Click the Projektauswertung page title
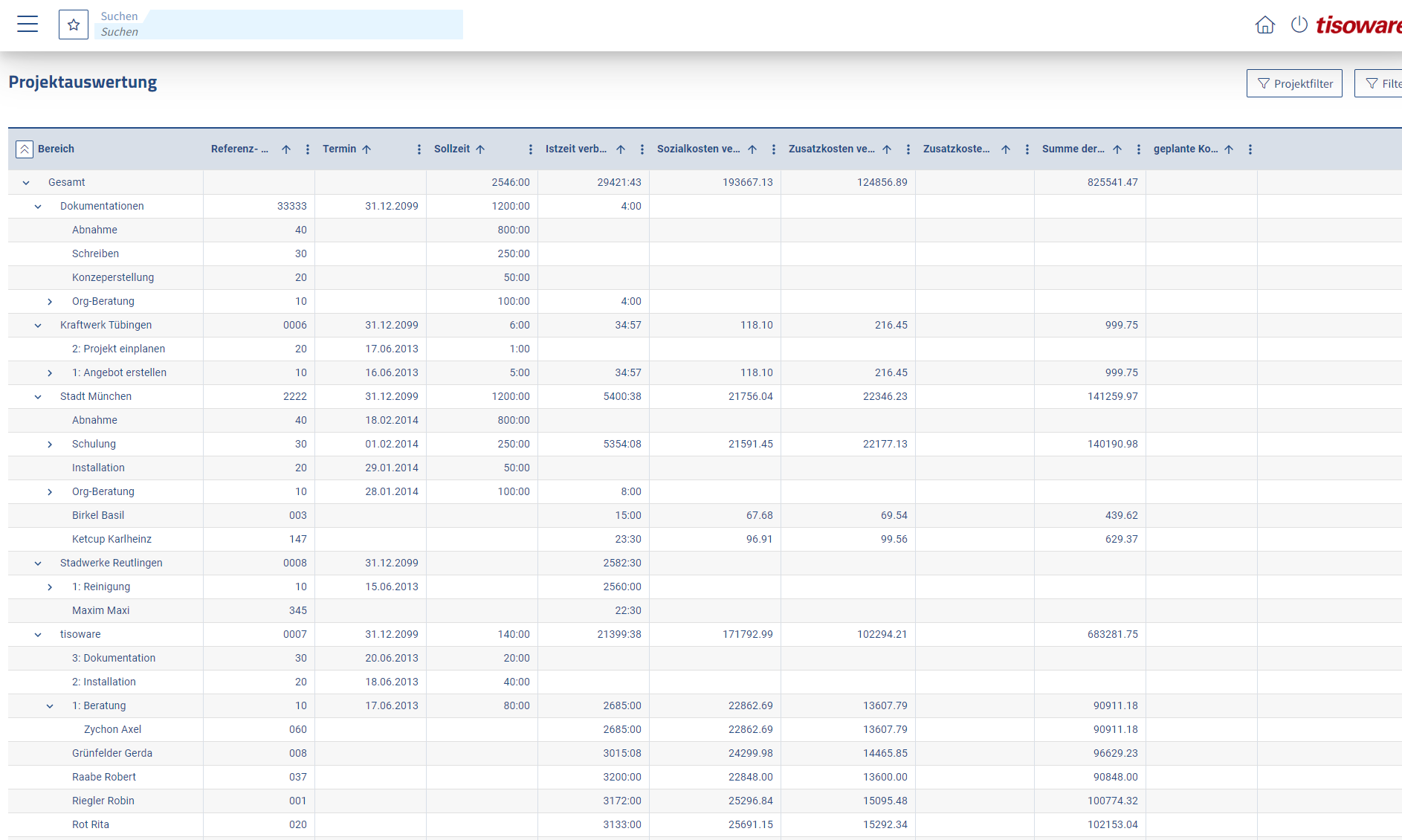The height and width of the screenshot is (840, 1402). pyautogui.click(x=83, y=82)
